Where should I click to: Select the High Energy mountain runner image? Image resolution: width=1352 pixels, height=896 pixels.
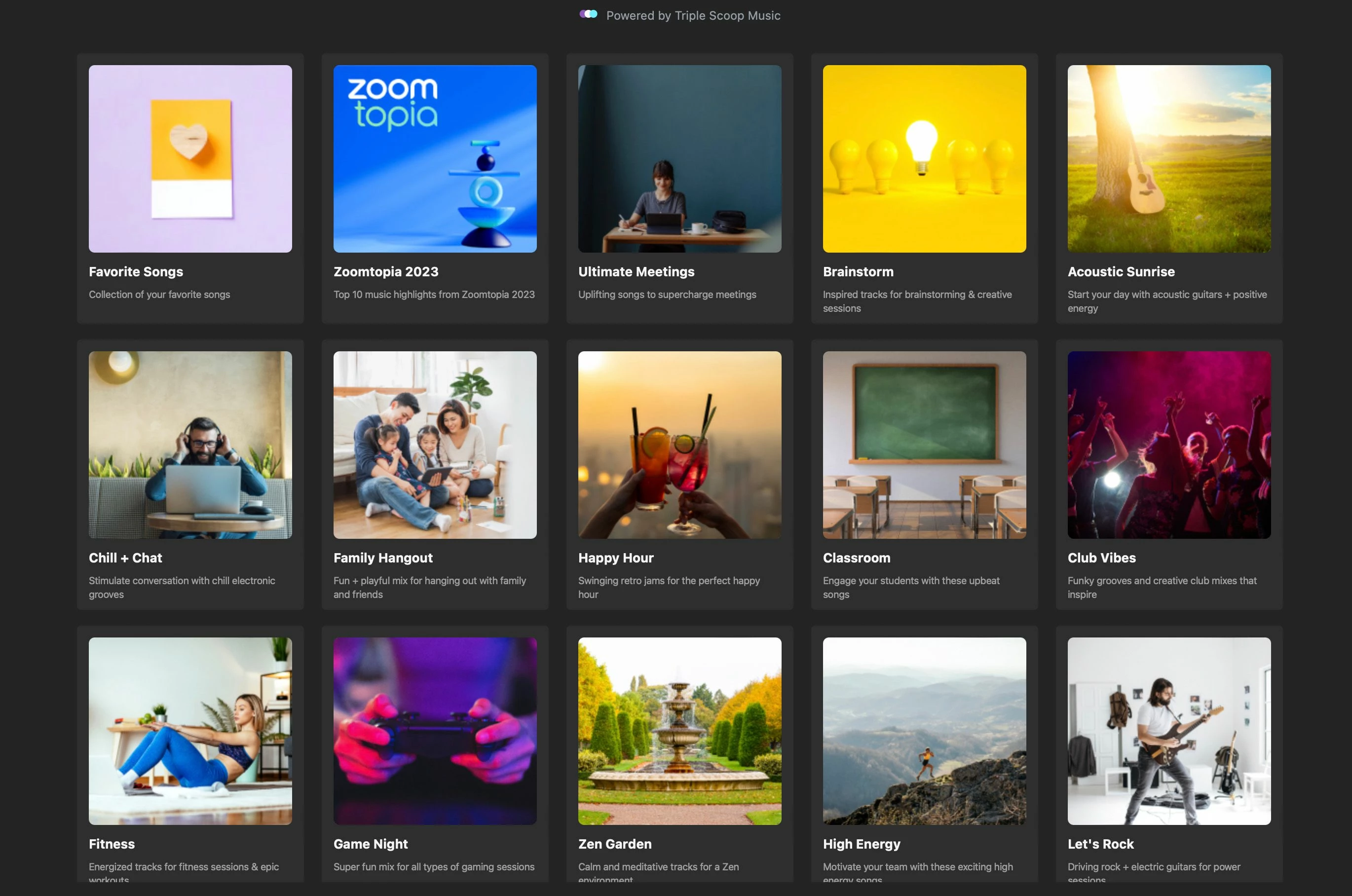tap(924, 731)
